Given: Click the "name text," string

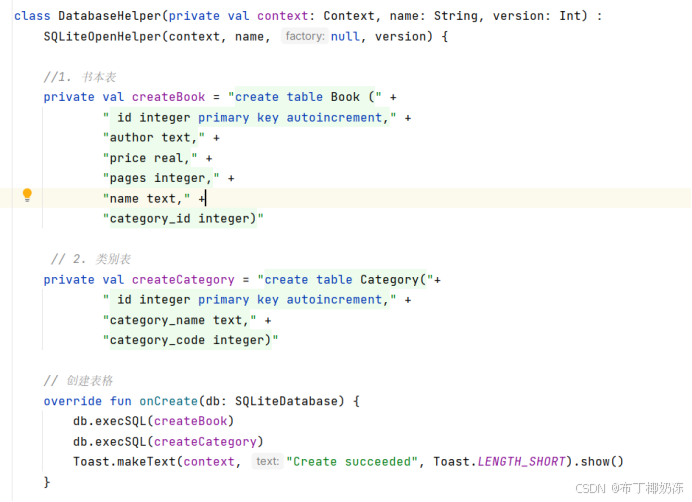Looking at the screenshot, I should point(147,199).
